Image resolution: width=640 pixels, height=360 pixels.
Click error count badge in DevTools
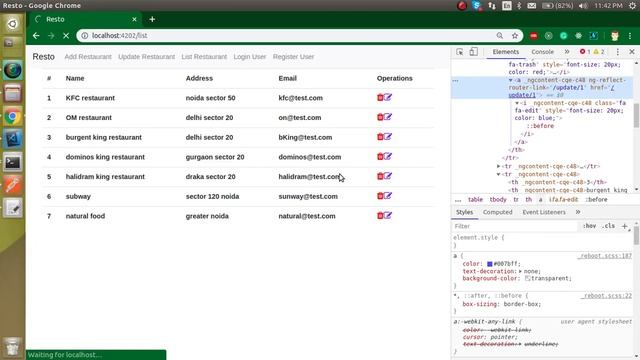585,52
